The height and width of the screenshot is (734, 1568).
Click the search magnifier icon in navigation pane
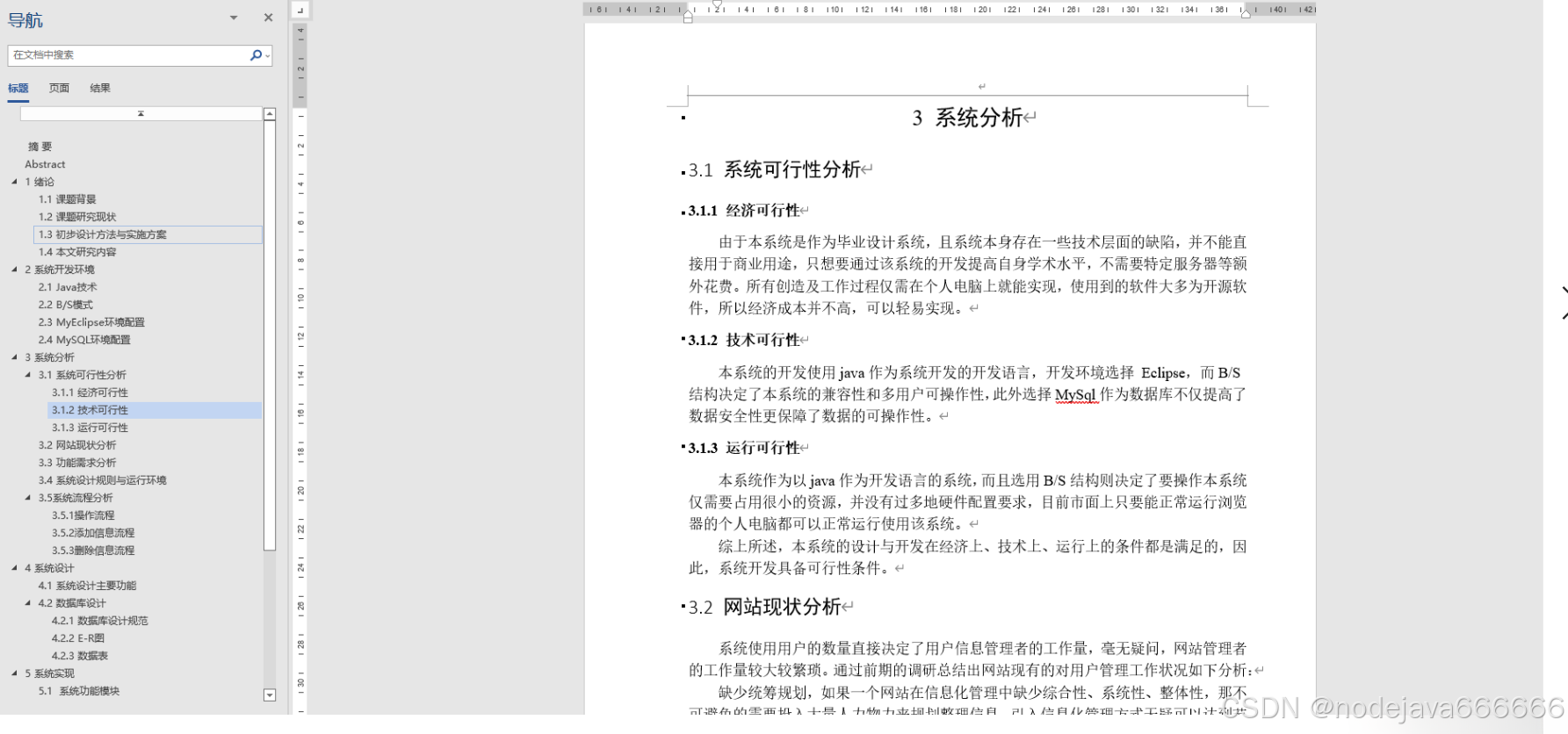[x=256, y=55]
